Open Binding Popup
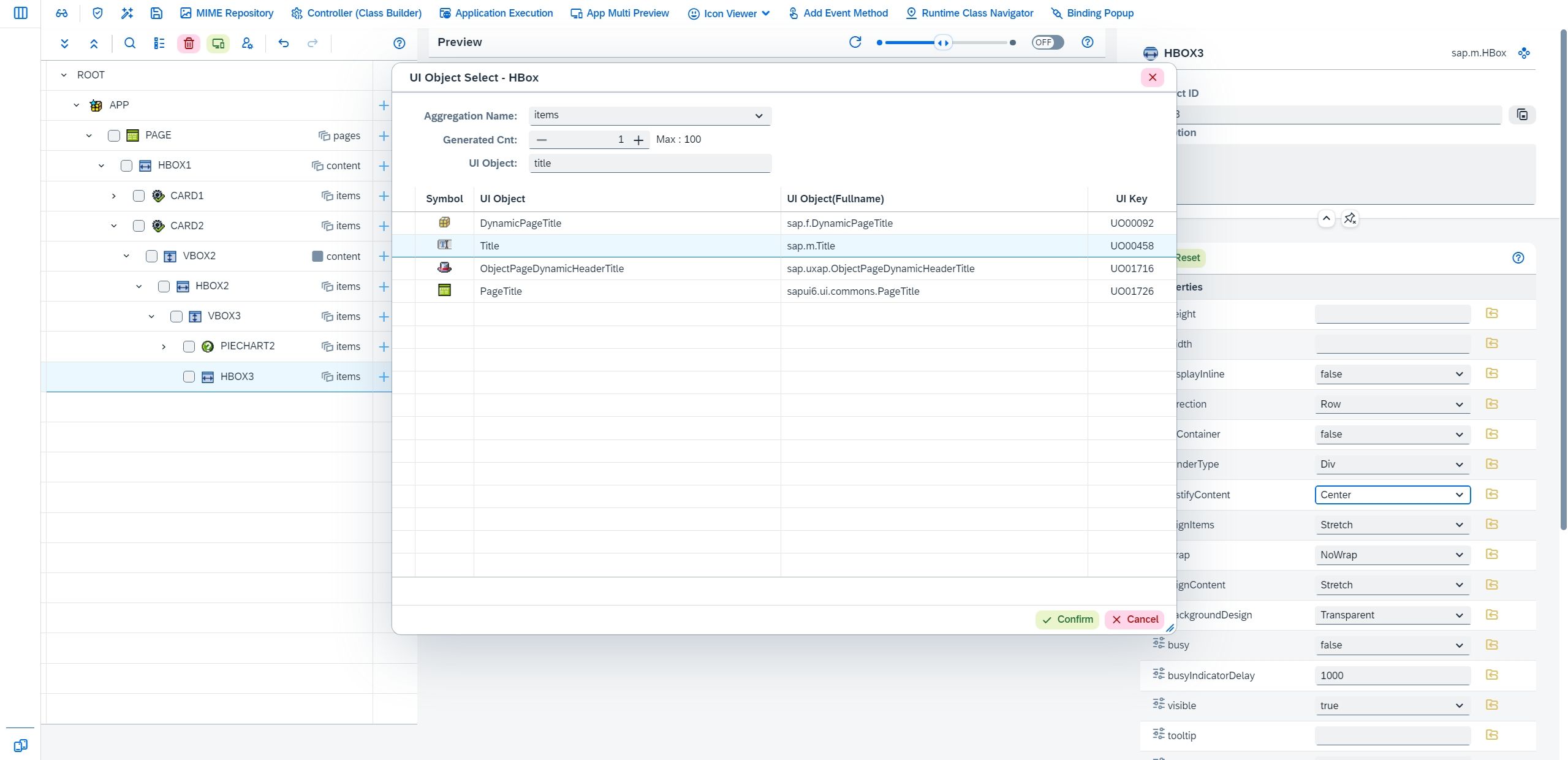Viewport: 1568px width, 760px height. click(x=1093, y=13)
